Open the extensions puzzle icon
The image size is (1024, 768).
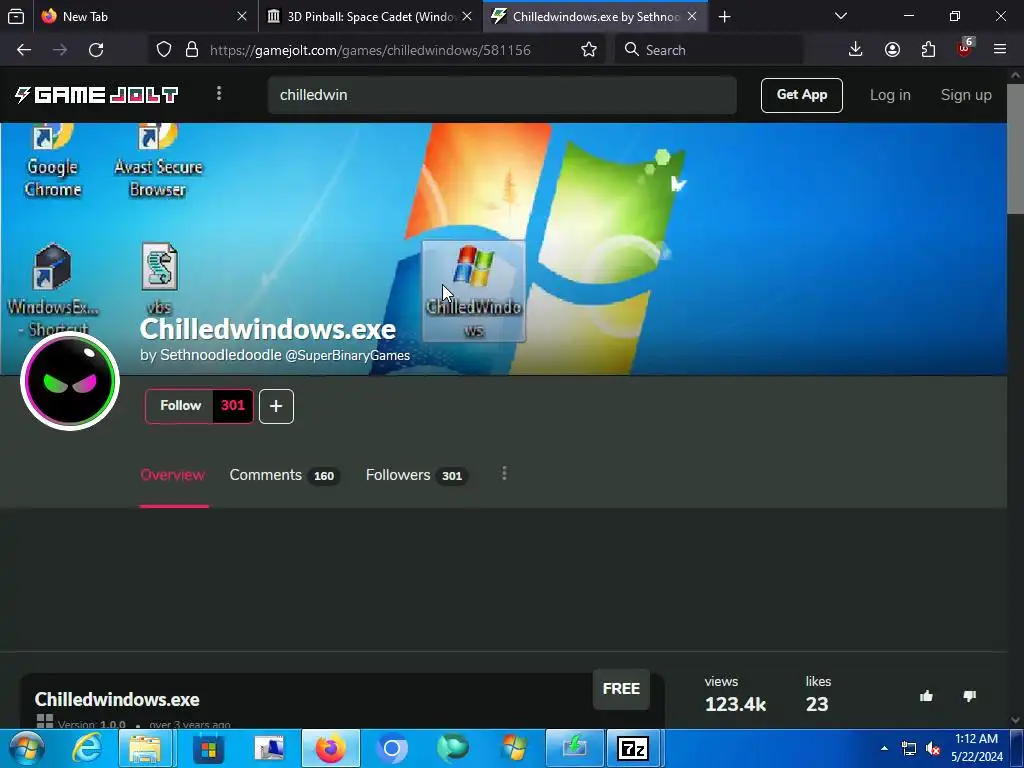click(x=928, y=50)
